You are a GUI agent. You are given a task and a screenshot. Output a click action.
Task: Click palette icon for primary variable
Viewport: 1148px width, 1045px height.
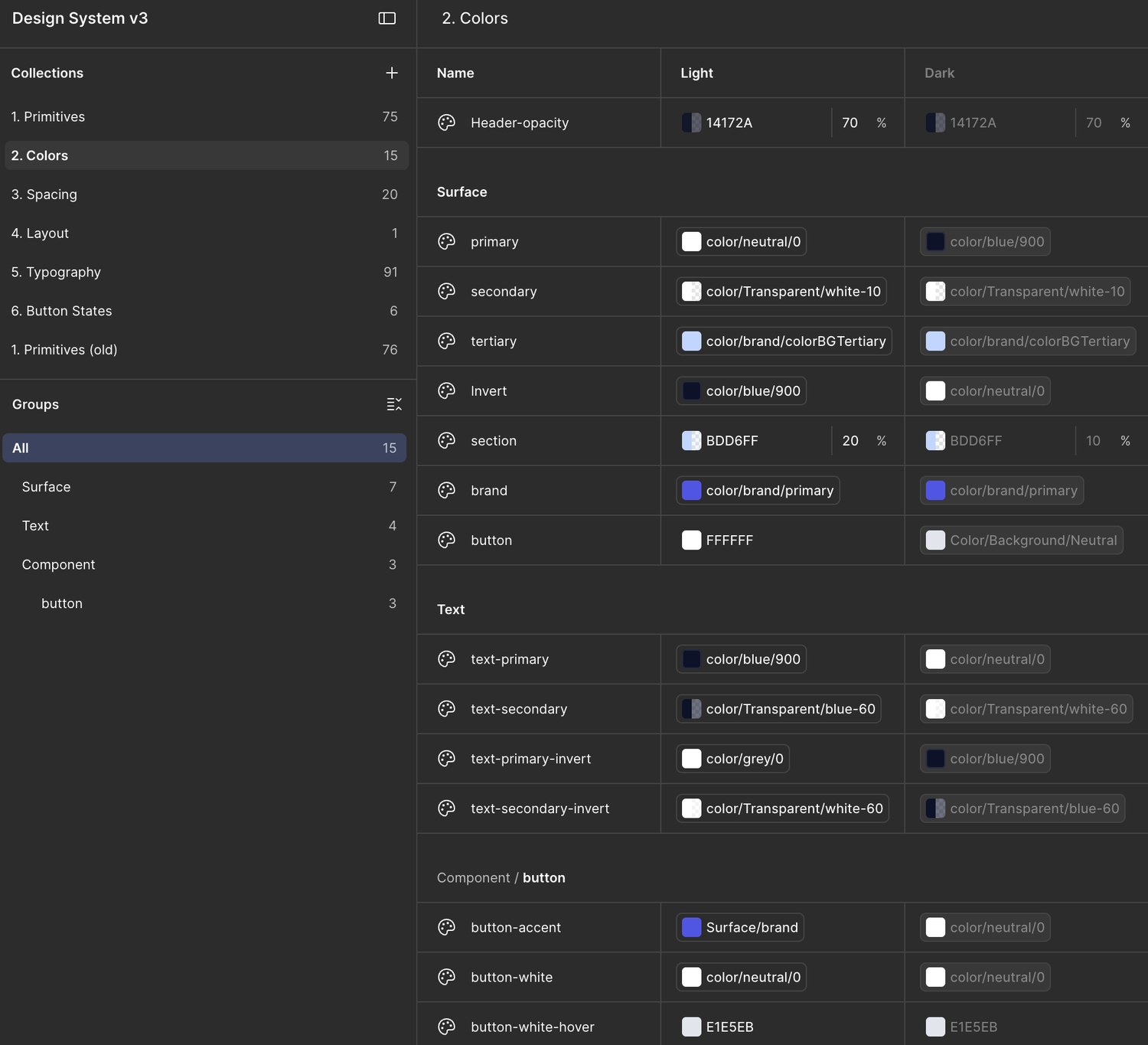447,241
